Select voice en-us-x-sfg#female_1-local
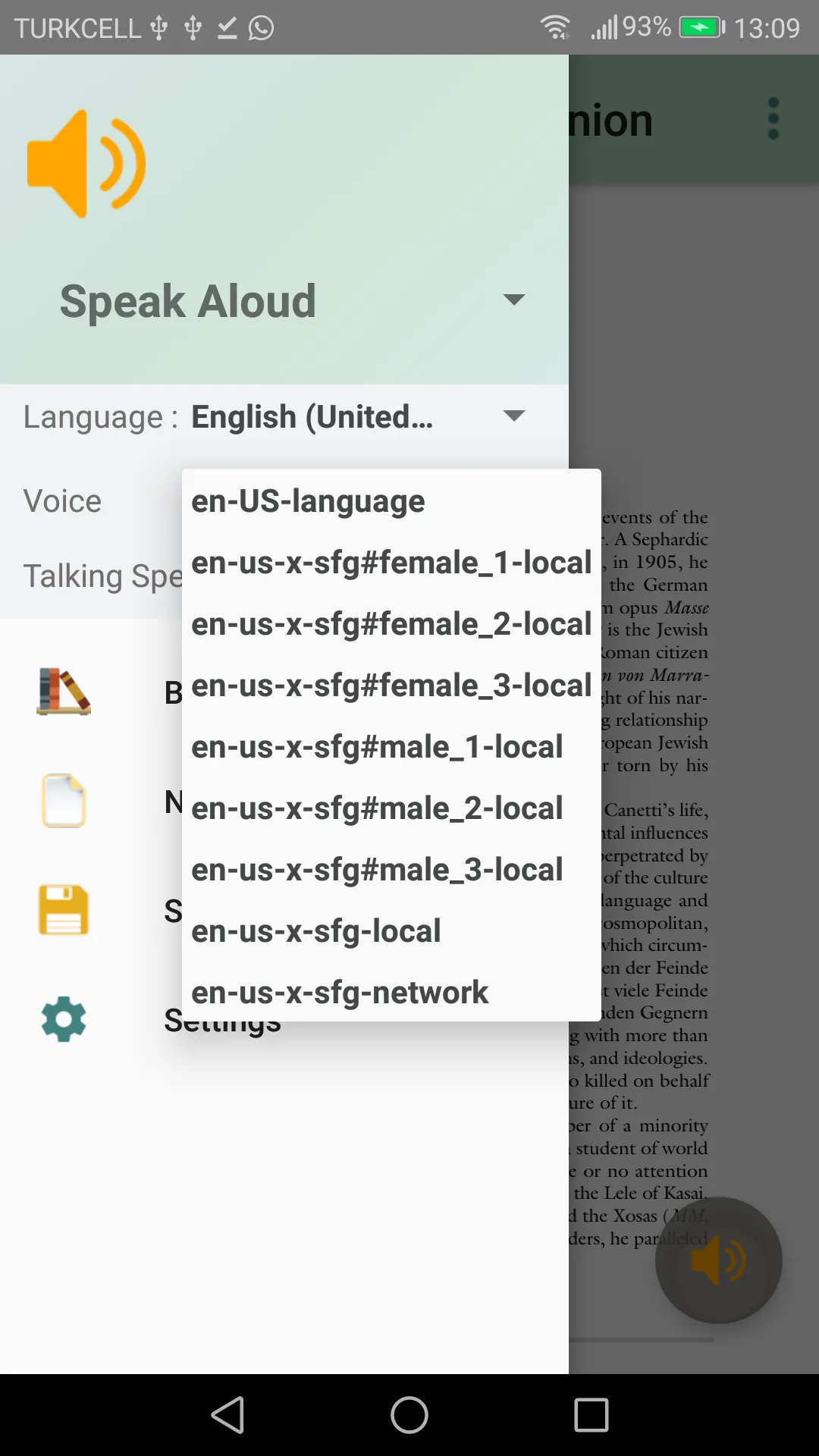Screen dimensions: 819x1456 [x=391, y=562]
